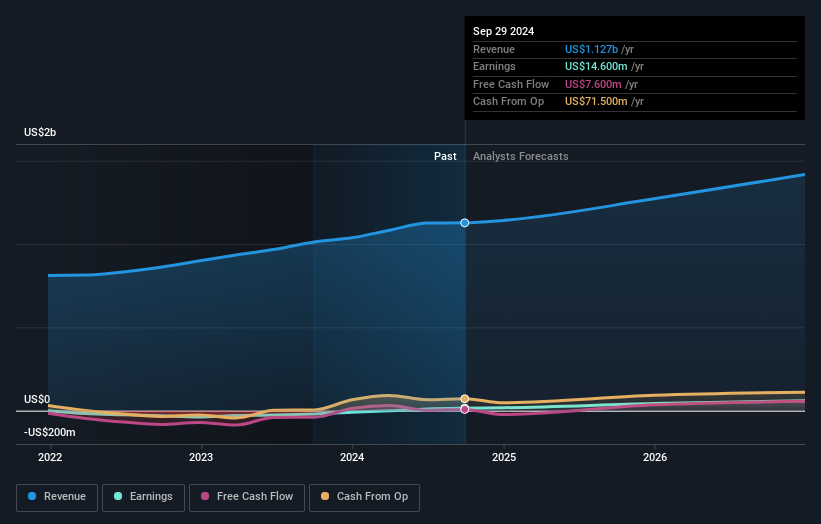
Task: Click the US$14.600m earnings value
Action: coord(596,66)
